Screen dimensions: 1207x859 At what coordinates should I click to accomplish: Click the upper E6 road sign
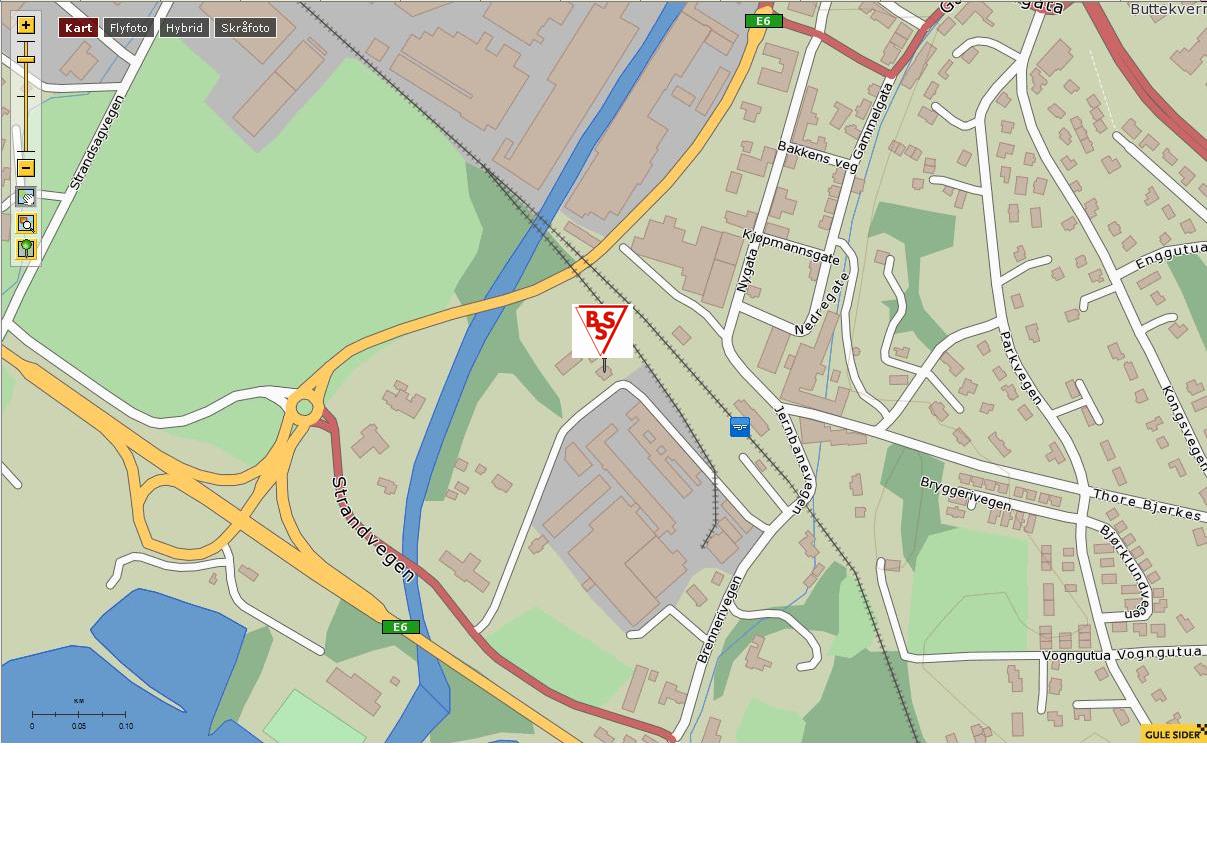coord(763,21)
